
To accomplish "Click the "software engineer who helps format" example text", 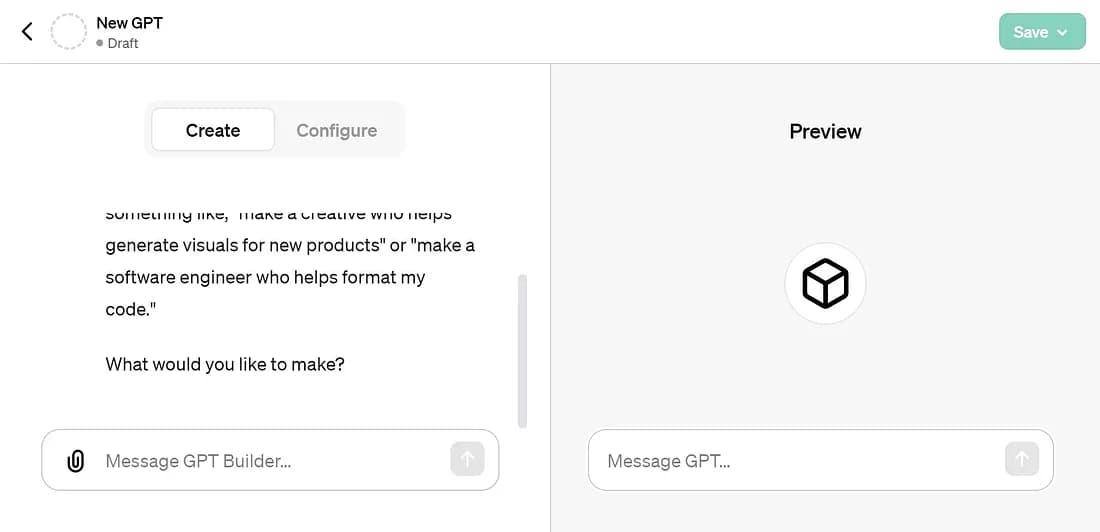I will [x=265, y=277].
